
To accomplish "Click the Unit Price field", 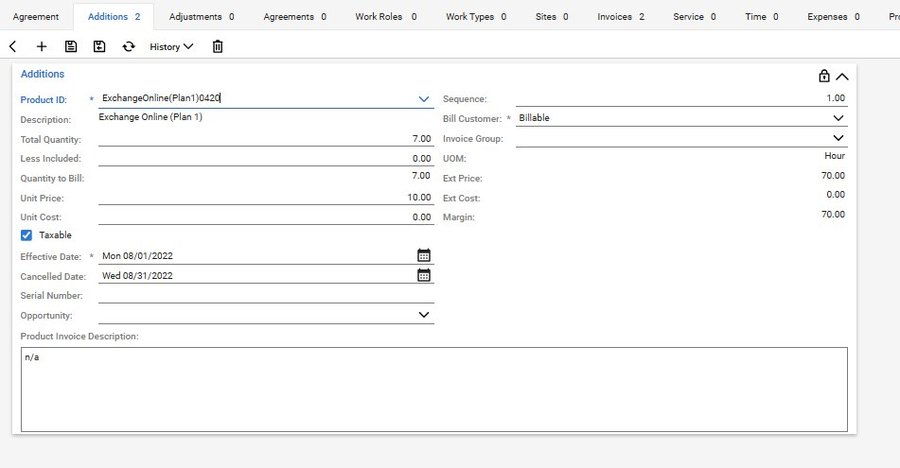I will 266,197.
